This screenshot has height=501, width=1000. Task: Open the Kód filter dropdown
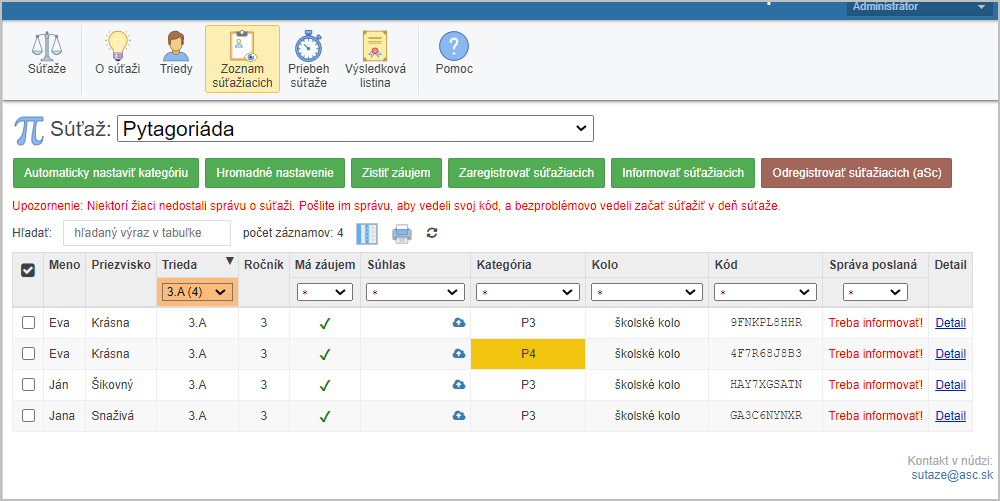click(x=765, y=292)
